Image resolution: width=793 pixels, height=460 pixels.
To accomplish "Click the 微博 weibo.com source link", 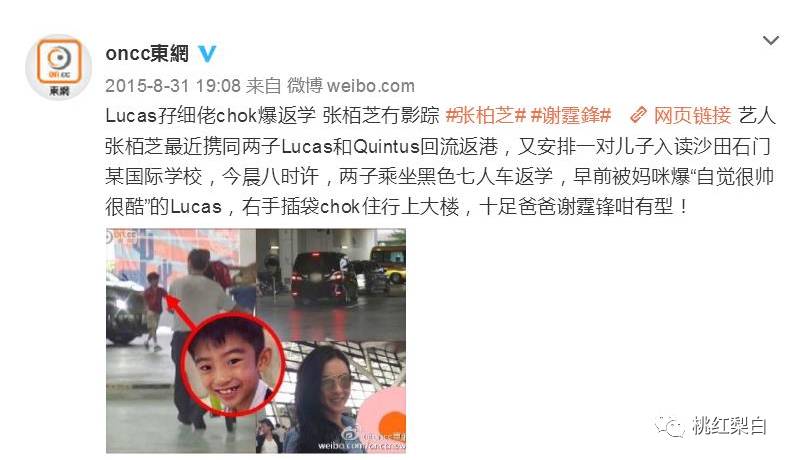I will pyautogui.click(x=351, y=86).
